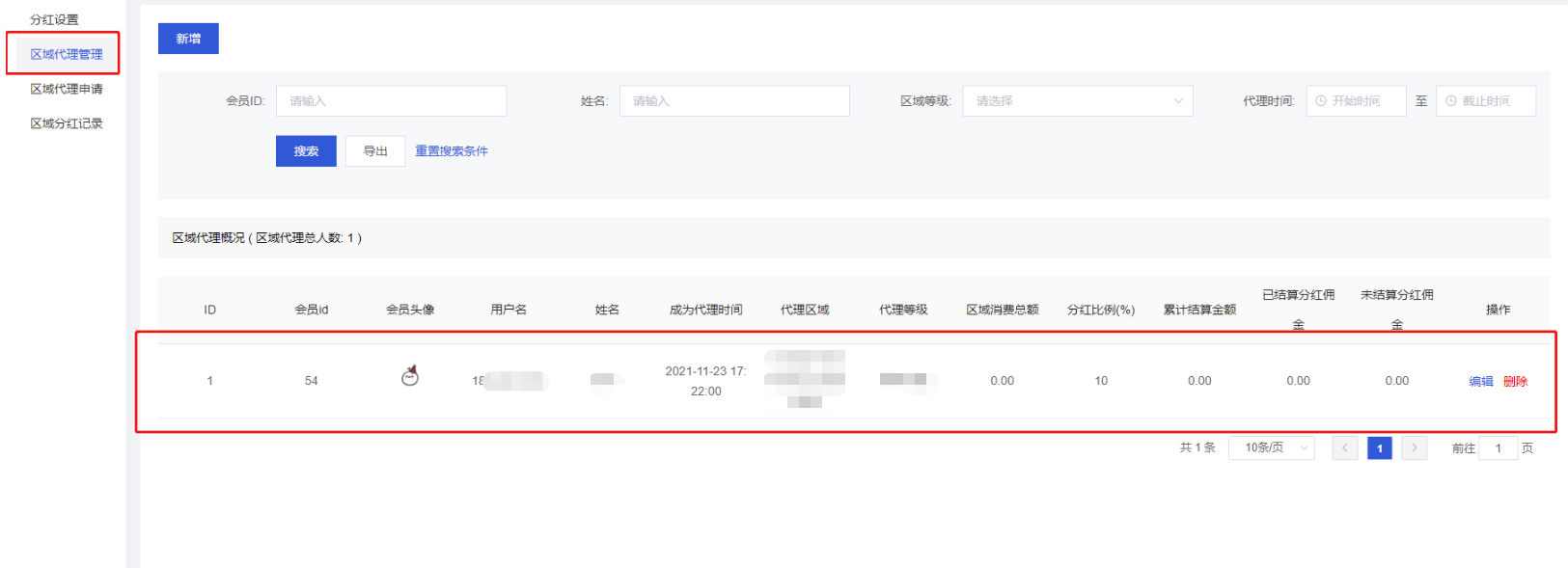Viewport: 1568px width, 568px height.
Task: Expand the 10条/页 page size dropdown
Action: tap(1271, 448)
